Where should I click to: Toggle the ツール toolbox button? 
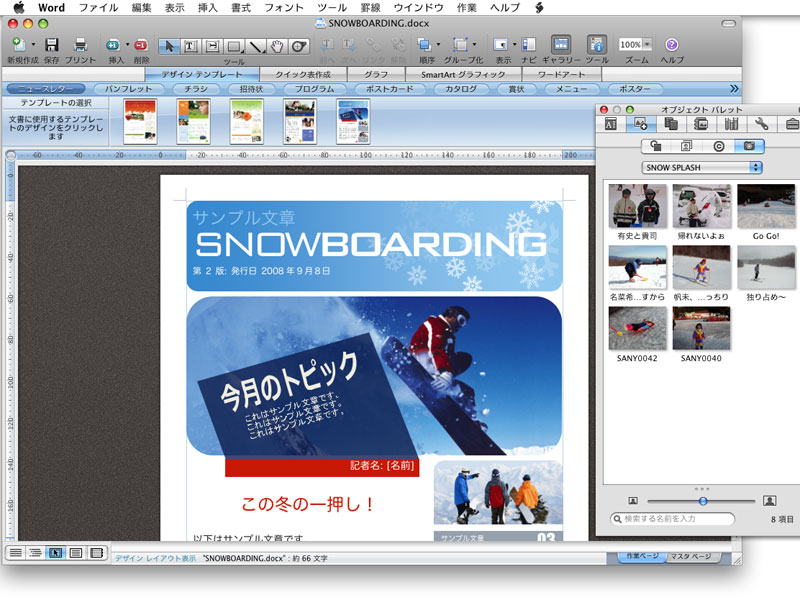point(596,45)
